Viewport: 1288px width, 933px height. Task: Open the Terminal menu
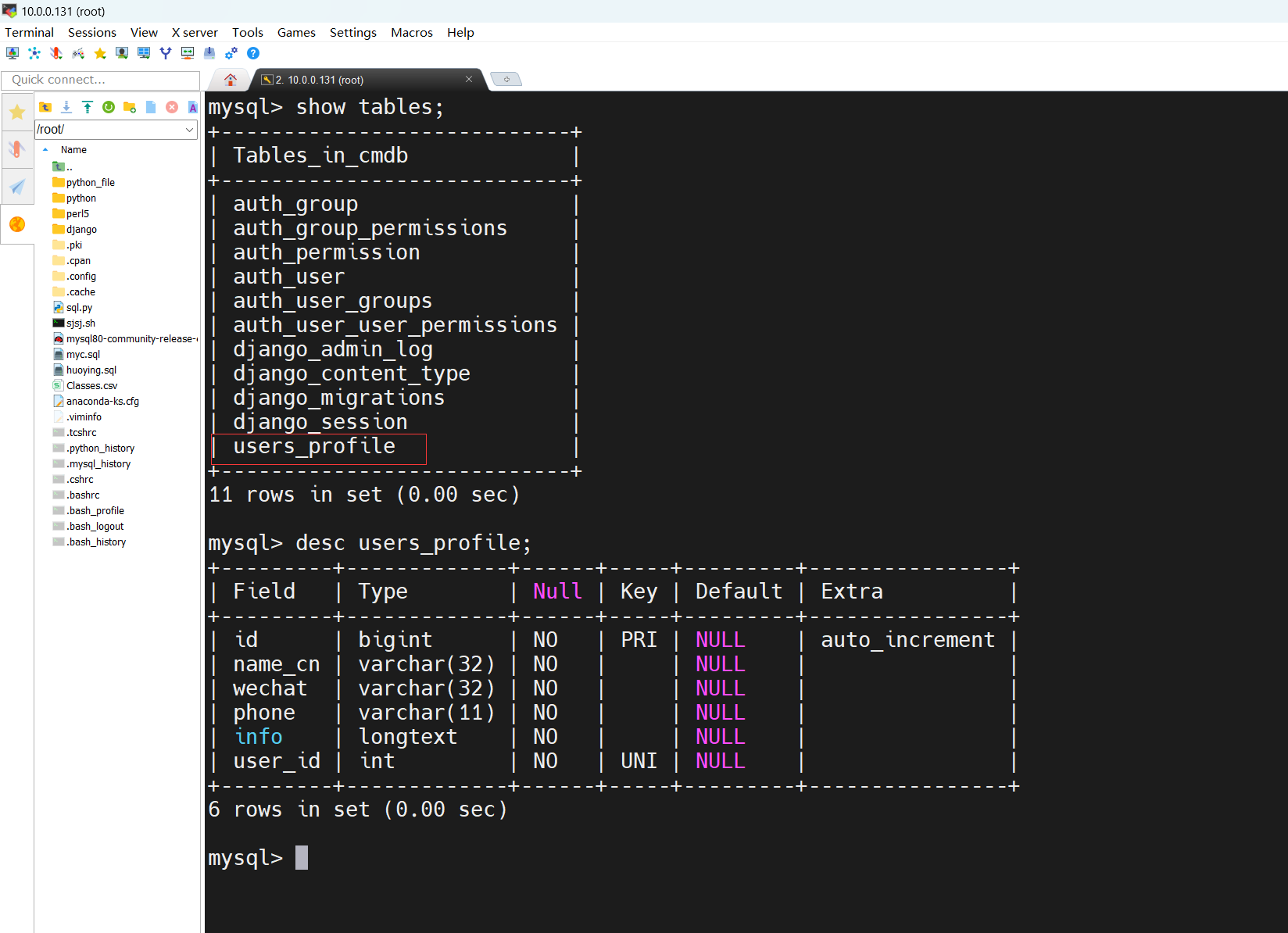[x=29, y=32]
